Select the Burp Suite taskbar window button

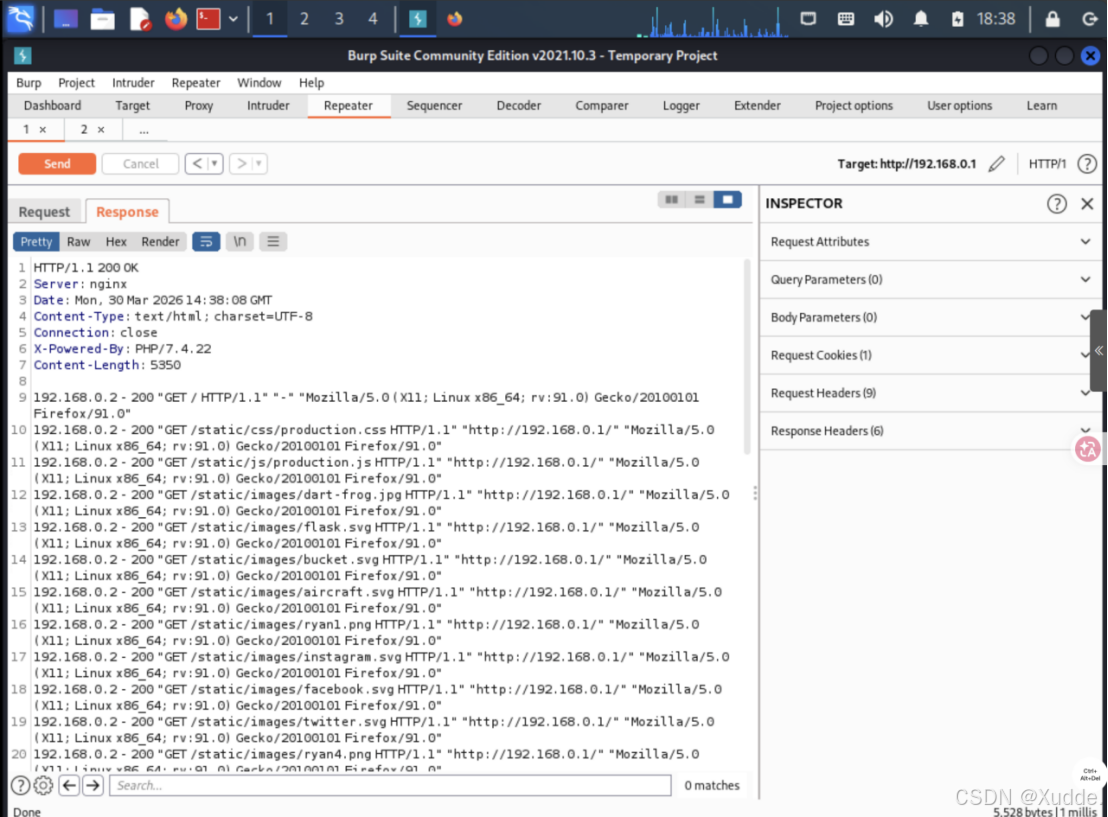[x=418, y=19]
